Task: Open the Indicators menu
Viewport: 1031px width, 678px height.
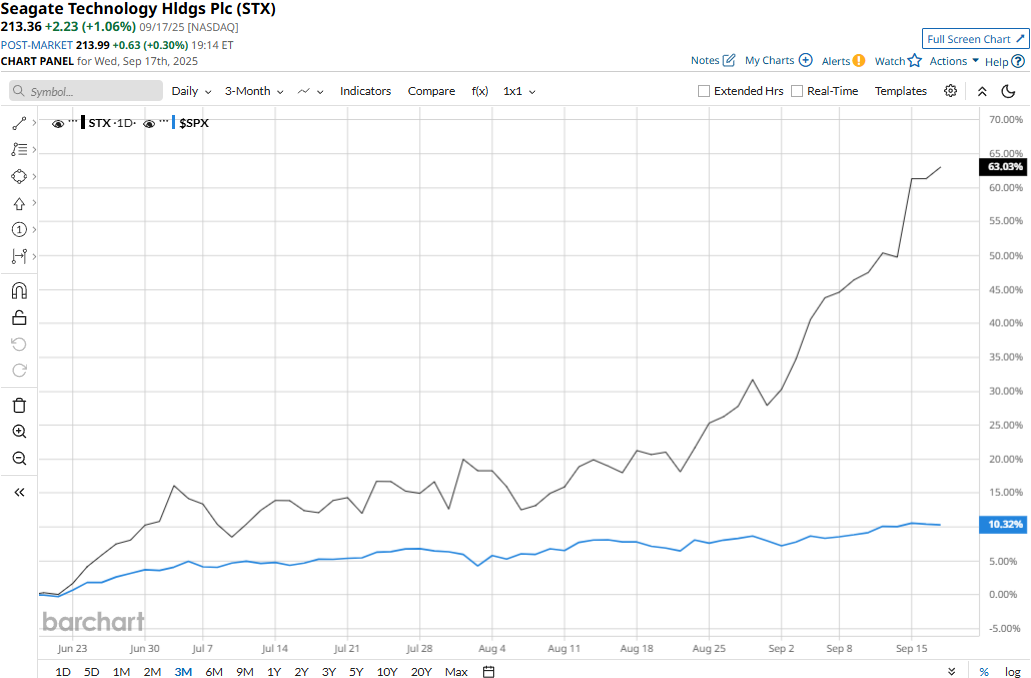Action: pos(365,91)
